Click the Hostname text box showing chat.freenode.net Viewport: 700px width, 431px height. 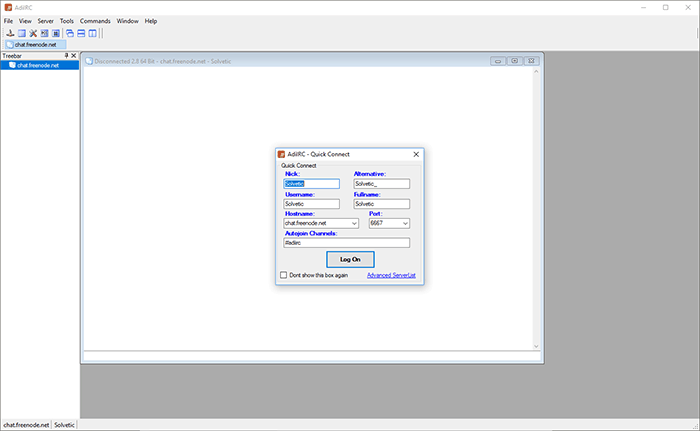tap(317, 223)
